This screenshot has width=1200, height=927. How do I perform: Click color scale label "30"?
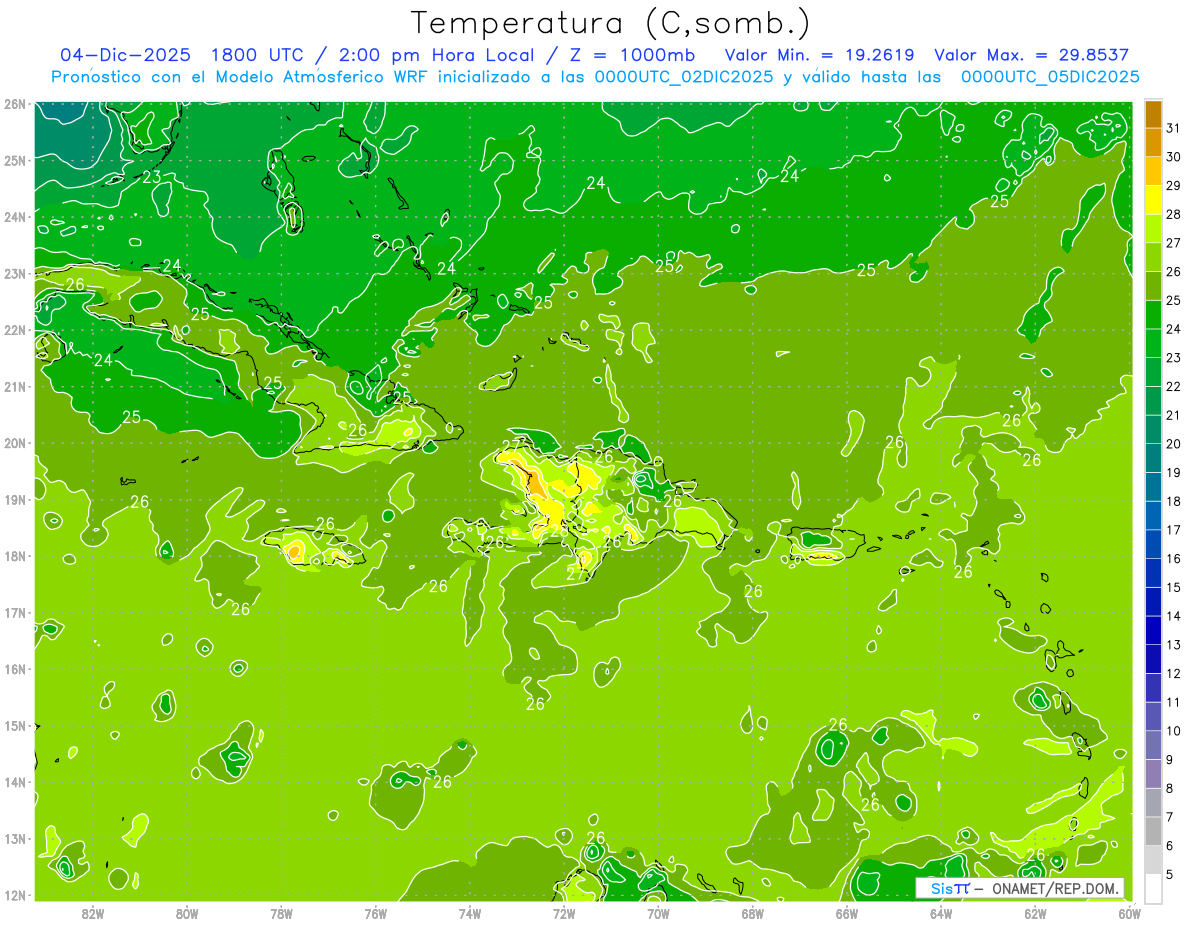[1174, 157]
